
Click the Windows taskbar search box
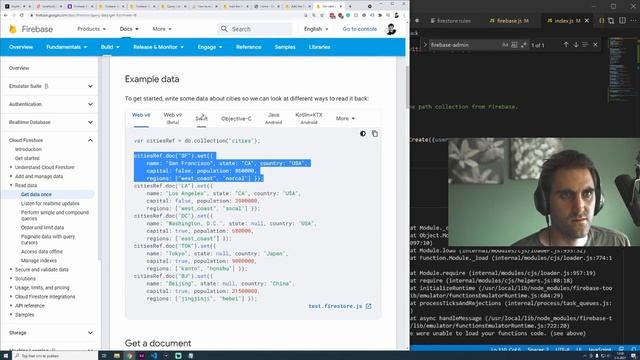pos(55,356)
